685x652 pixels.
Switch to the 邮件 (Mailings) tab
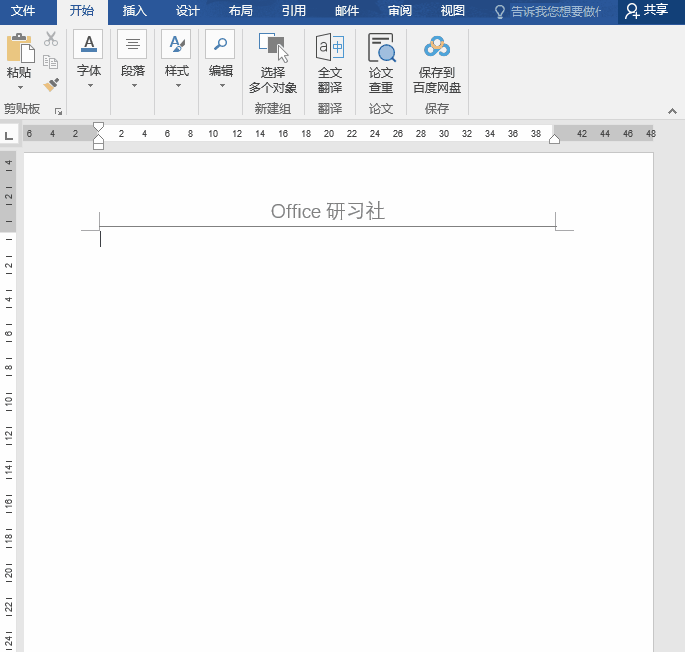tap(347, 11)
